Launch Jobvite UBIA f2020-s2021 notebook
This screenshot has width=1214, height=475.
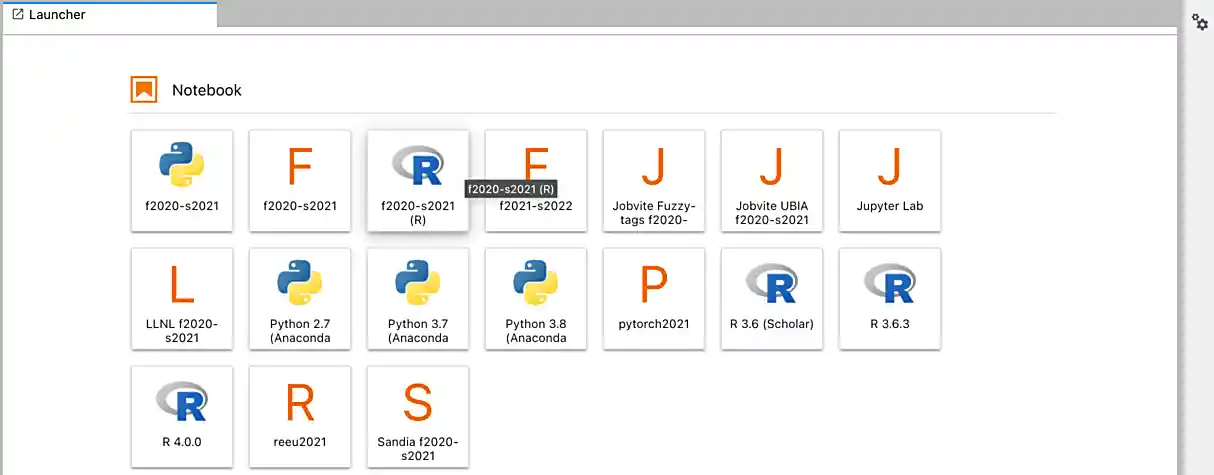(x=772, y=180)
